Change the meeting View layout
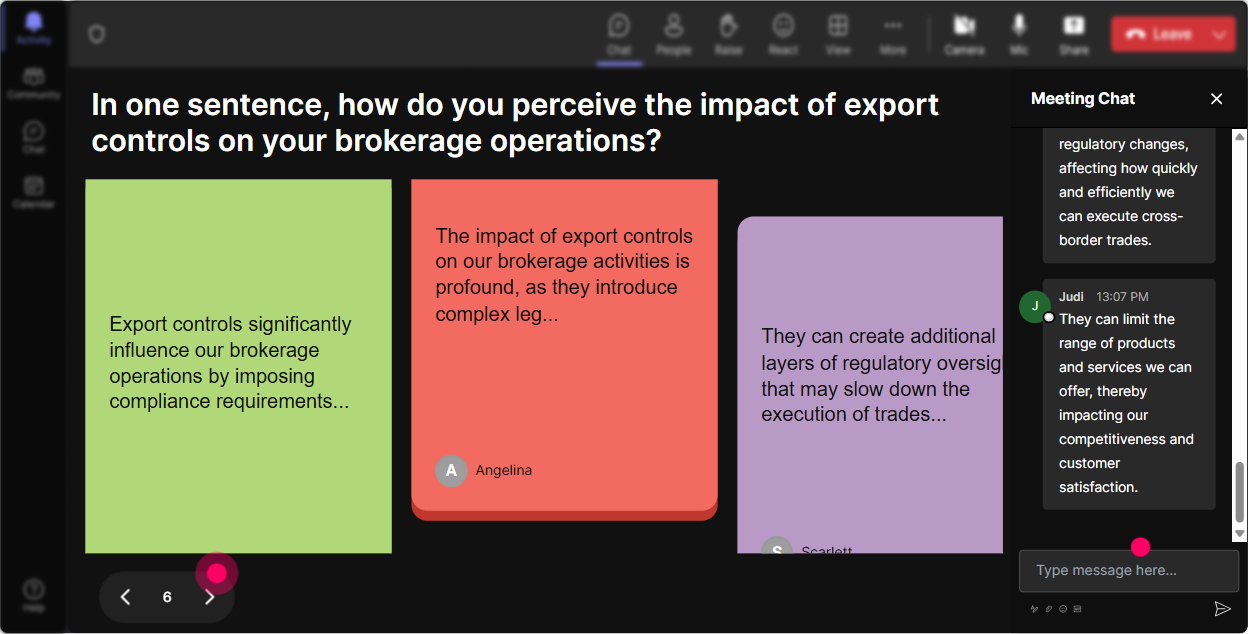 tap(838, 34)
